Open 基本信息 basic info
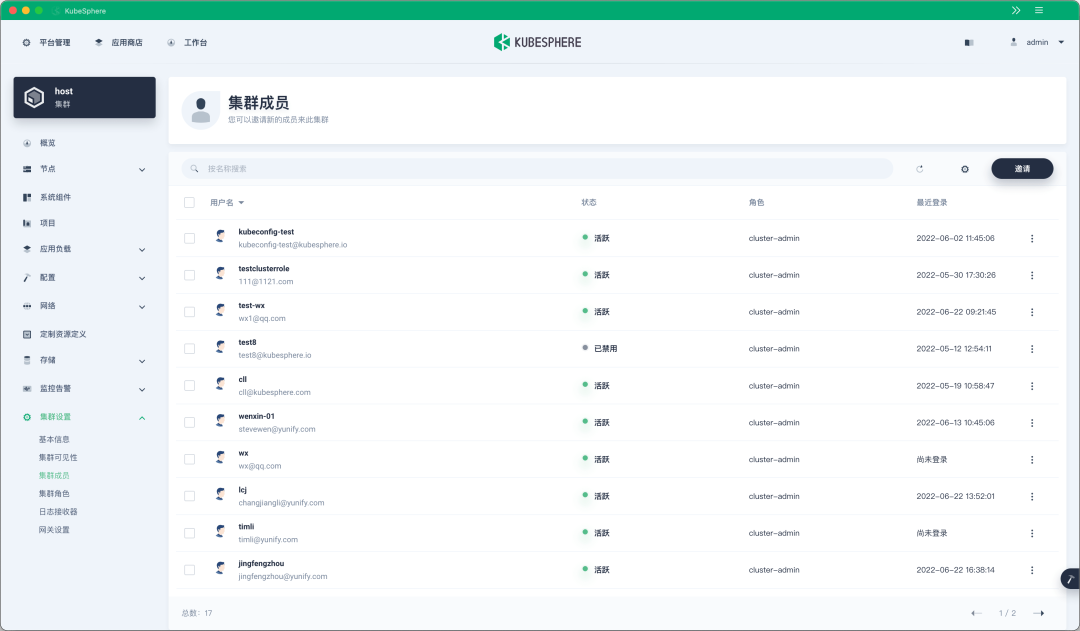Image resolution: width=1080 pixels, height=631 pixels. (54, 439)
